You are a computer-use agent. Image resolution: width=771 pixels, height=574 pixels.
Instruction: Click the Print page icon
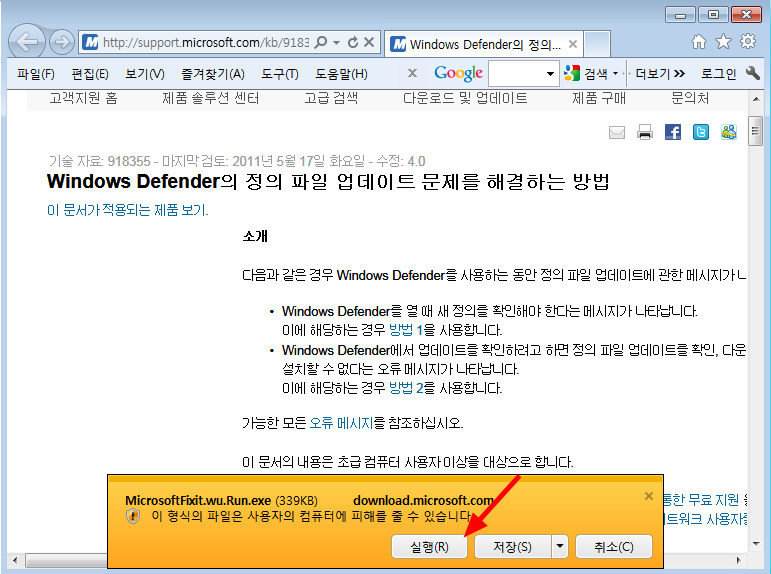pyautogui.click(x=645, y=132)
